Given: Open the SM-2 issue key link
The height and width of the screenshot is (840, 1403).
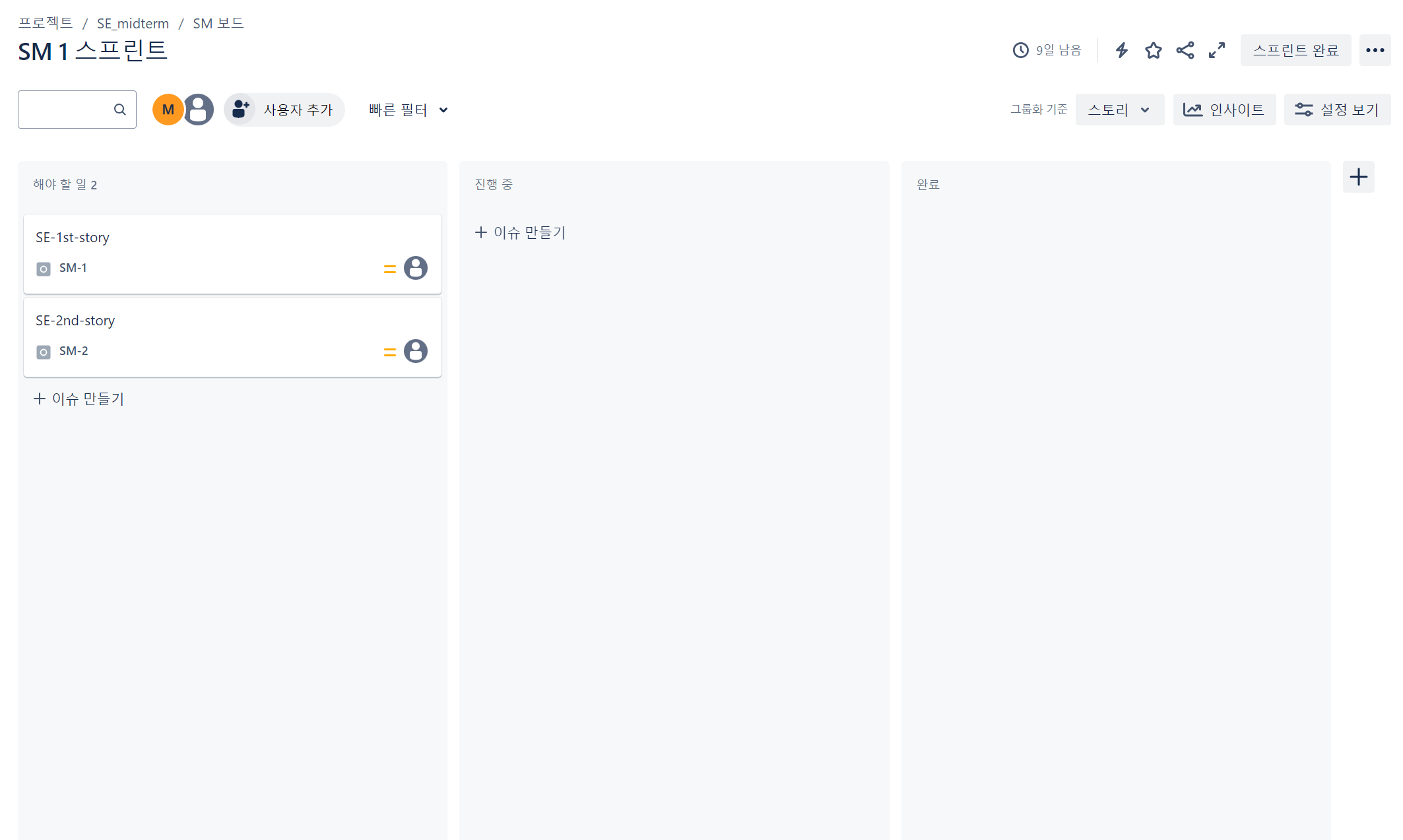Looking at the screenshot, I should click(73, 351).
